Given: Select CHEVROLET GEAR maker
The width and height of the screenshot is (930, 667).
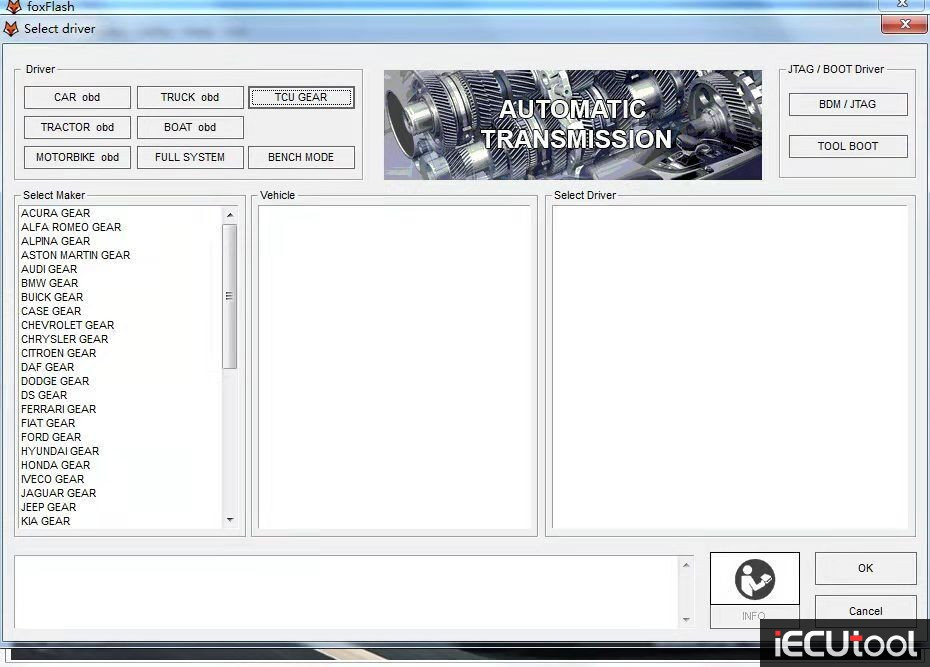Looking at the screenshot, I should click(x=68, y=325).
